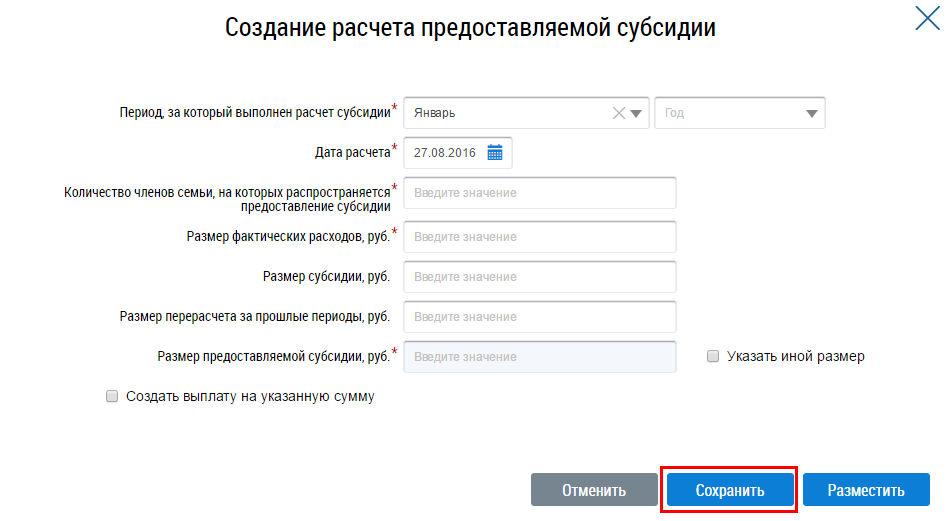Viewport: 948px width, 521px height.
Task: Click the Сохранить button
Action: (x=730, y=490)
